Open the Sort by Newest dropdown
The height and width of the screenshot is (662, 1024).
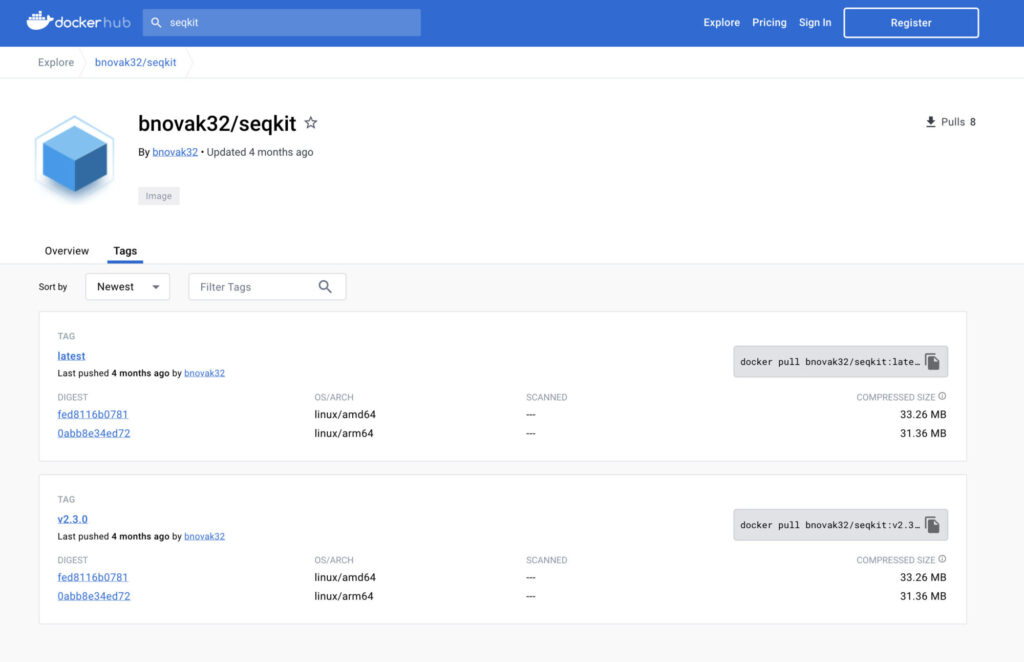tap(127, 287)
